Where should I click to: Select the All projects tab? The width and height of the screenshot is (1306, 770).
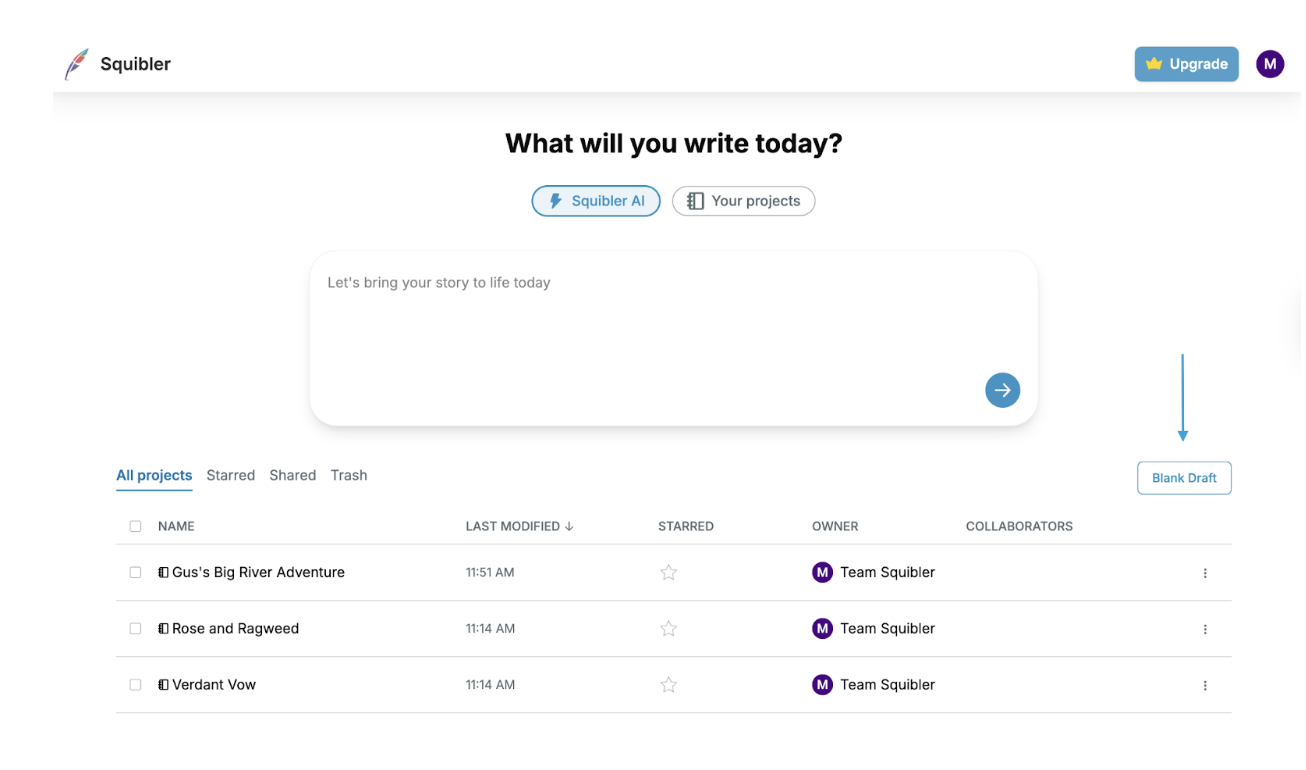coord(154,475)
